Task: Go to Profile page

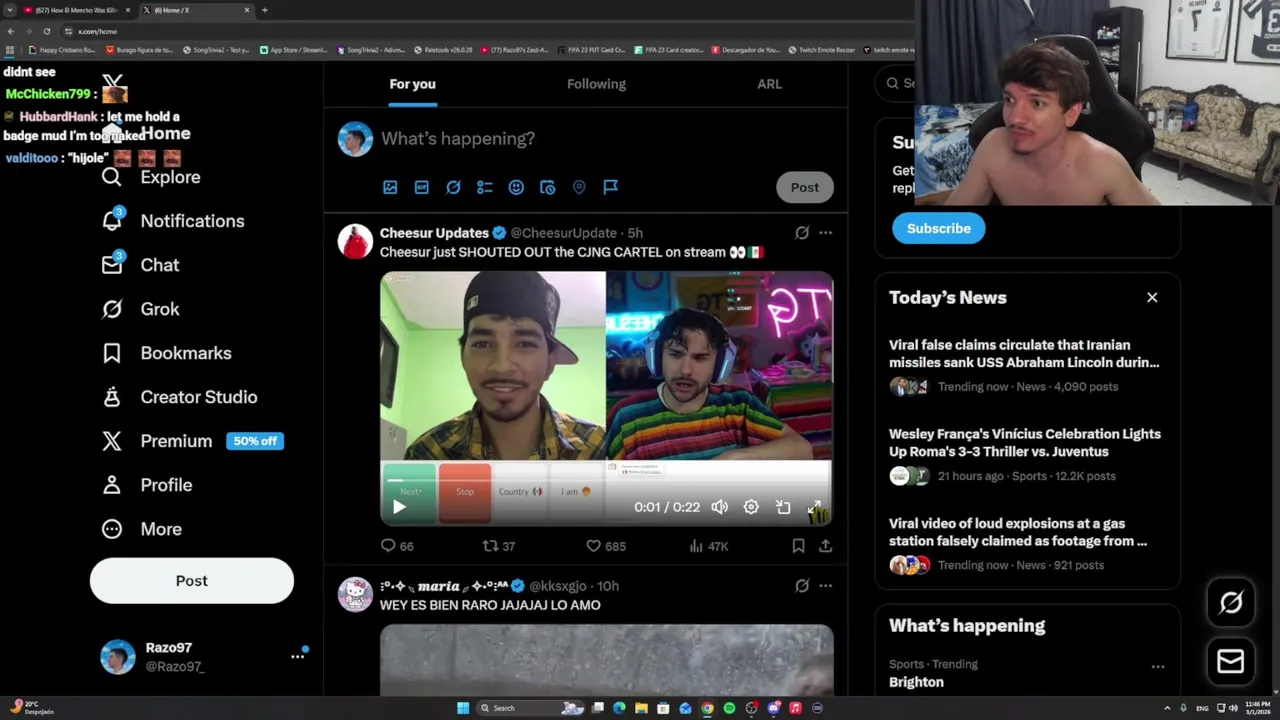Action: [x=146, y=485]
